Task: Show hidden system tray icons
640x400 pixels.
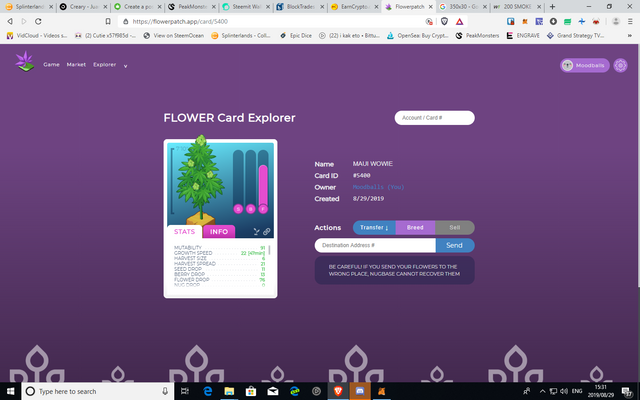Action: click(x=542, y=391)
